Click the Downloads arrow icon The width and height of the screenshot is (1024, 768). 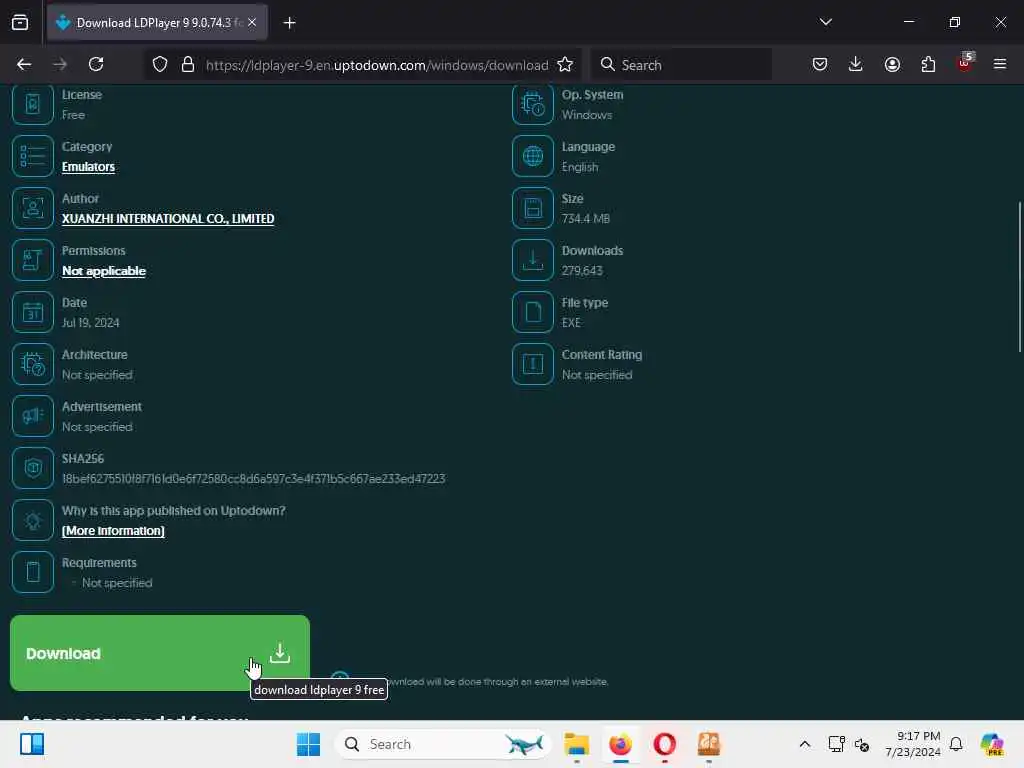[533, 260]
